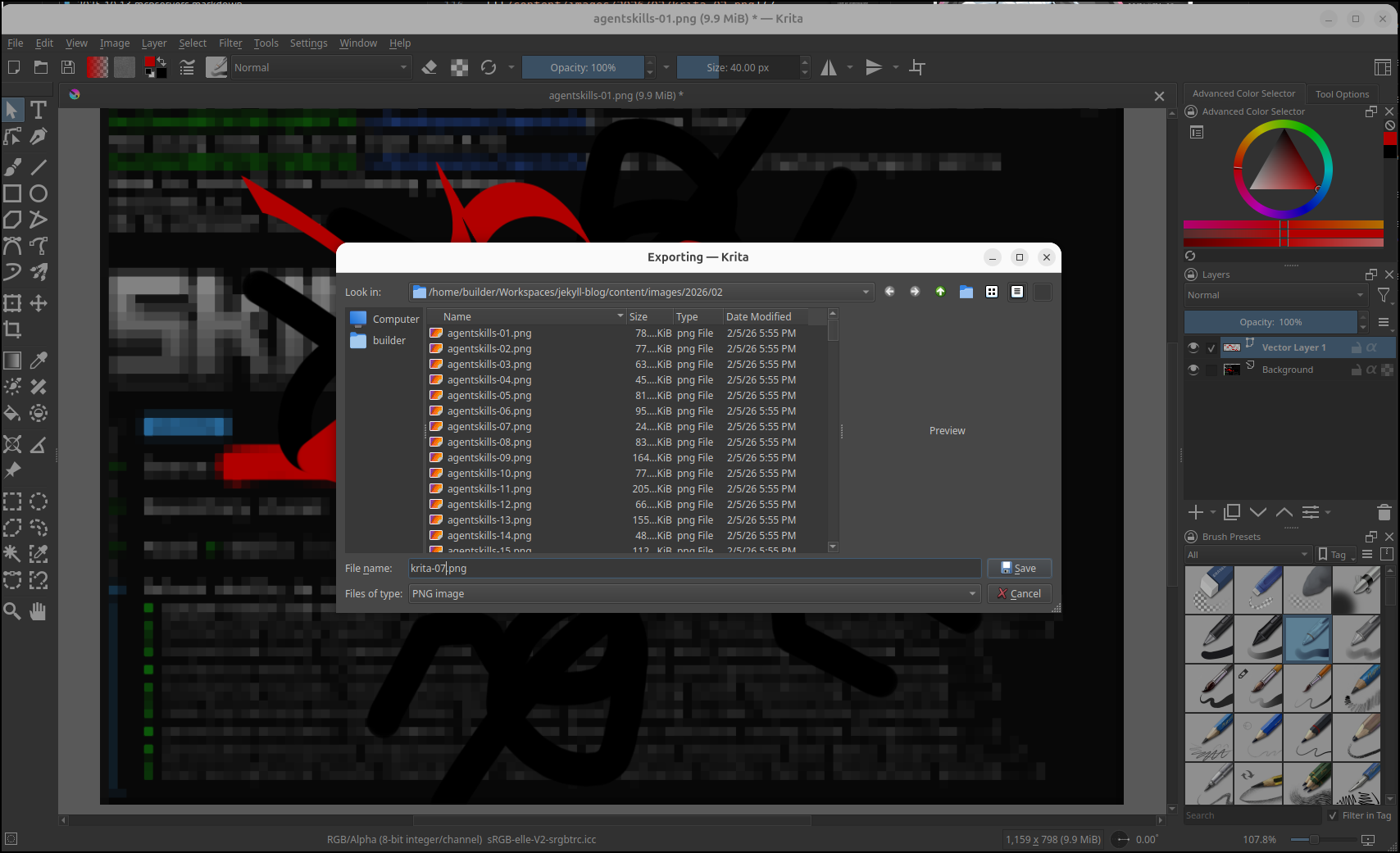The height and width of the screenshot is (853, 1400).
Task: Select the Freehand Brush tool
Action: (x=12, y=167)
